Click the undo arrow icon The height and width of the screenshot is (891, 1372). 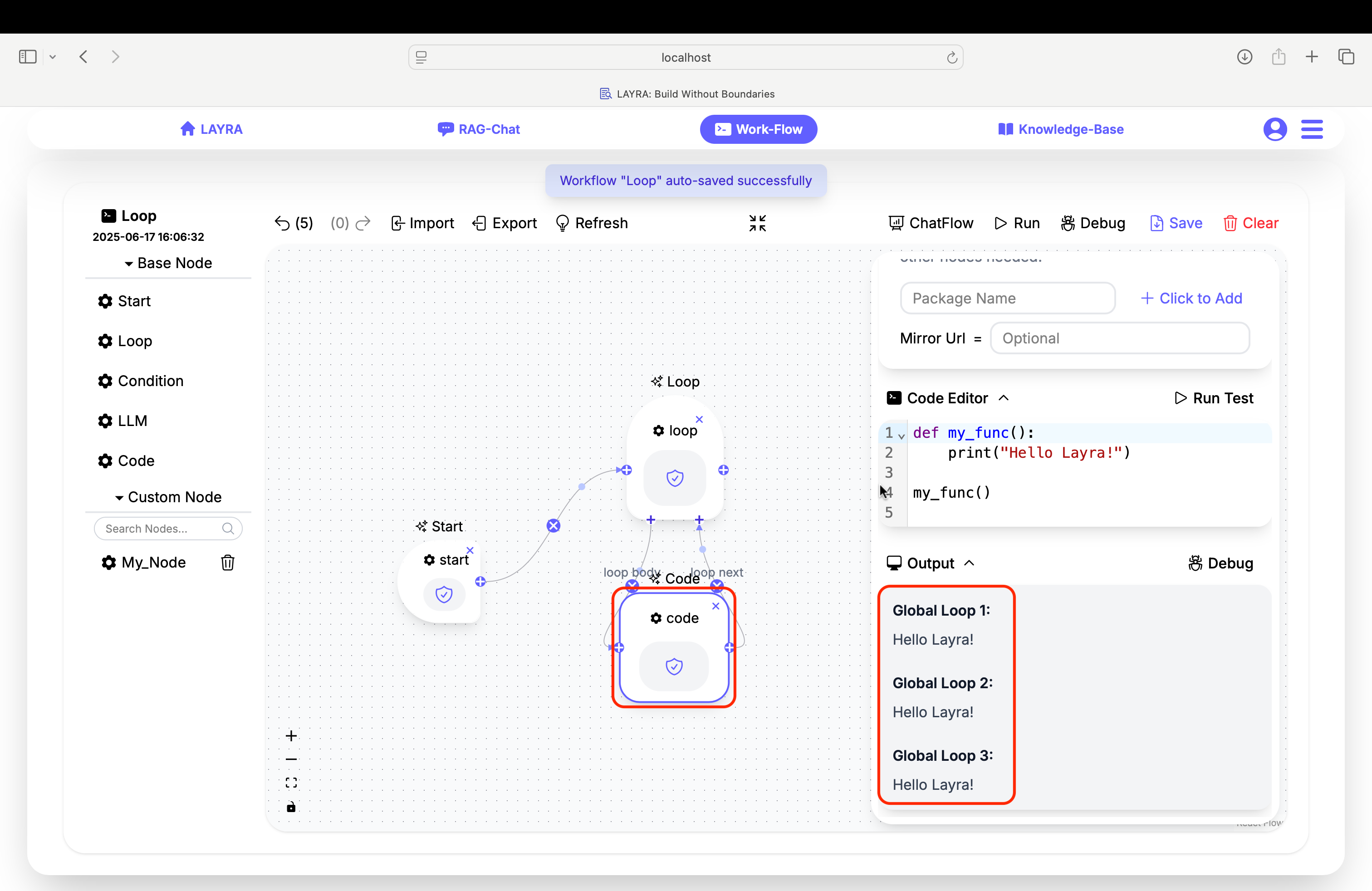[x=282, y=223]
